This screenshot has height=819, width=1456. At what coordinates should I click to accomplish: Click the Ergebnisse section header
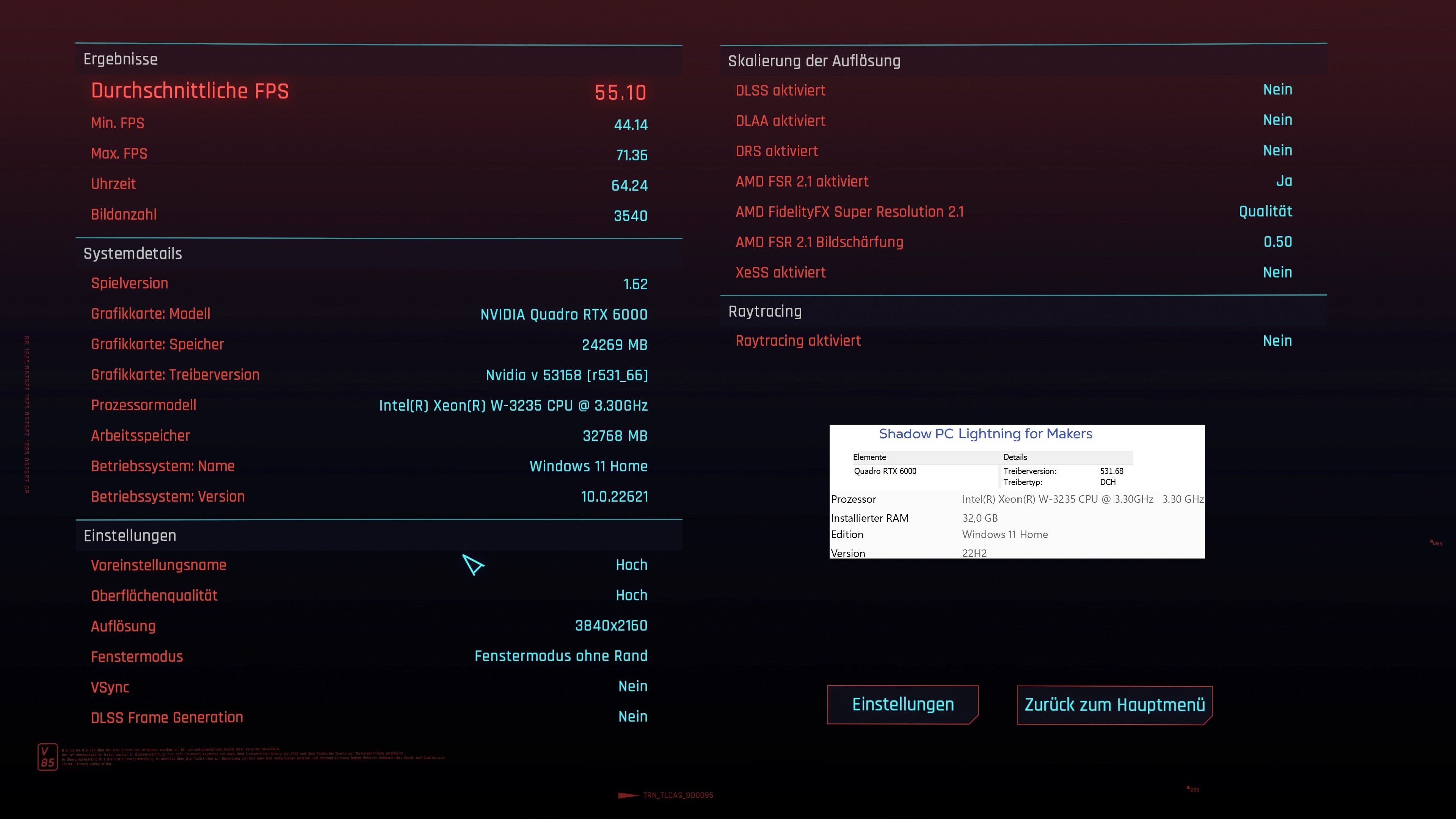[x=121, y=60]
